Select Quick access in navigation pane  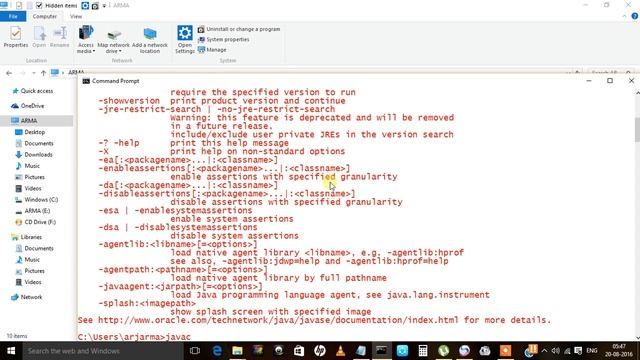coord(32,91)
